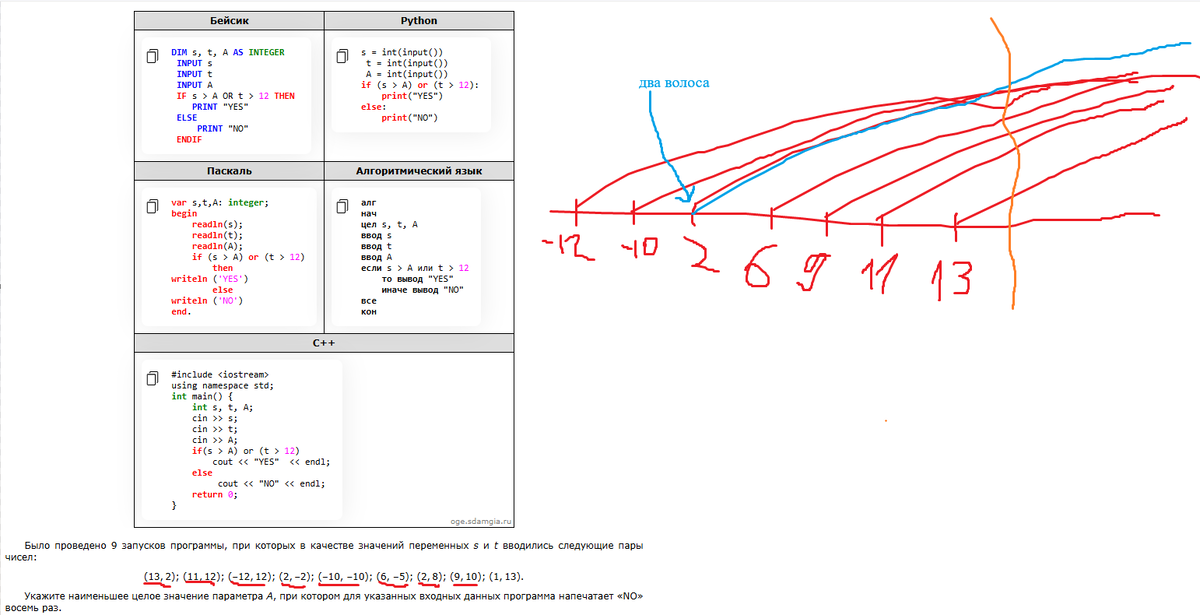This screenshot has height=615, width=1200.
Task: Click the ENDIF line in the Basic code
Action: pos(189,140)
